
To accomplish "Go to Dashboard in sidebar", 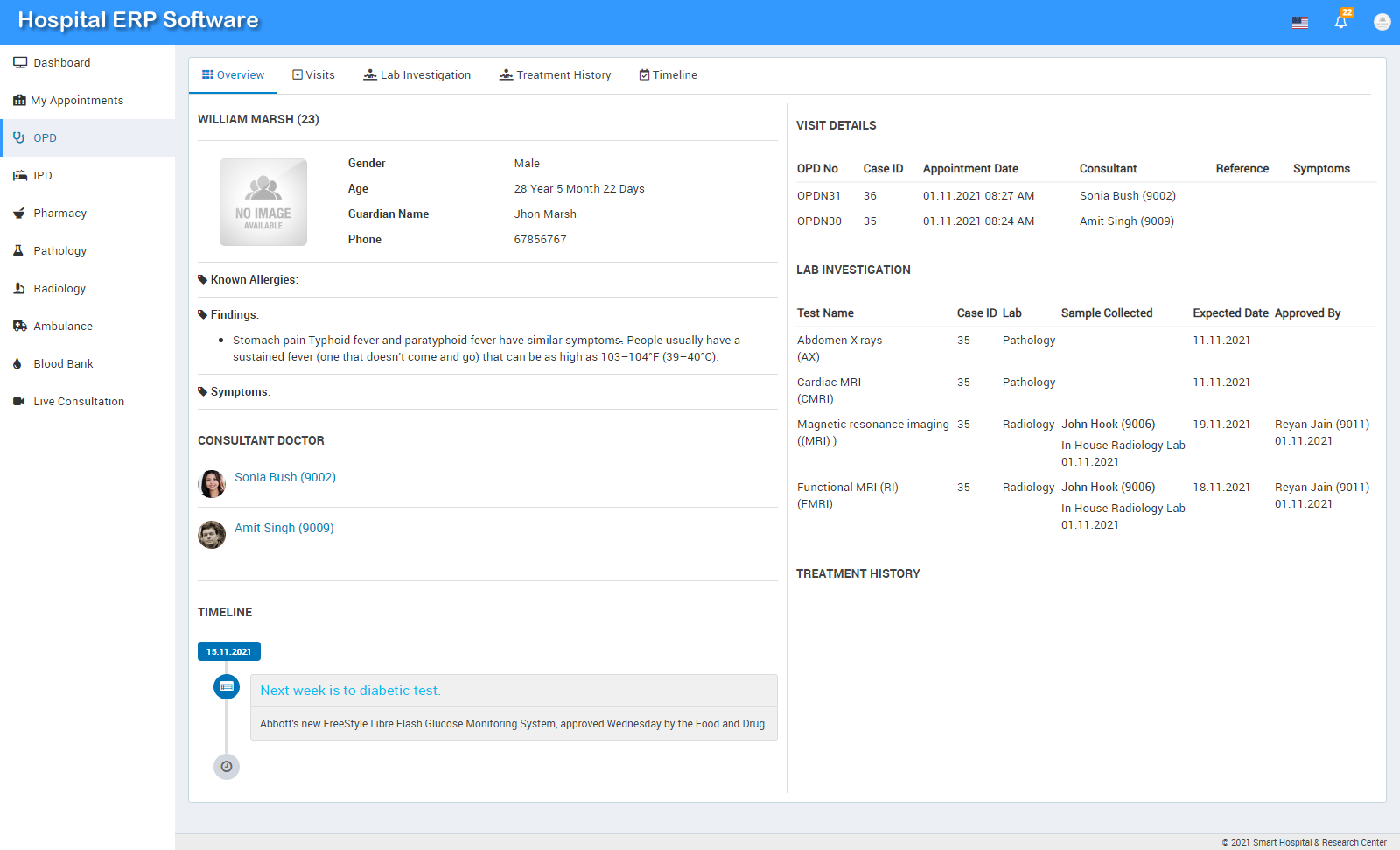I will [87, 62].
